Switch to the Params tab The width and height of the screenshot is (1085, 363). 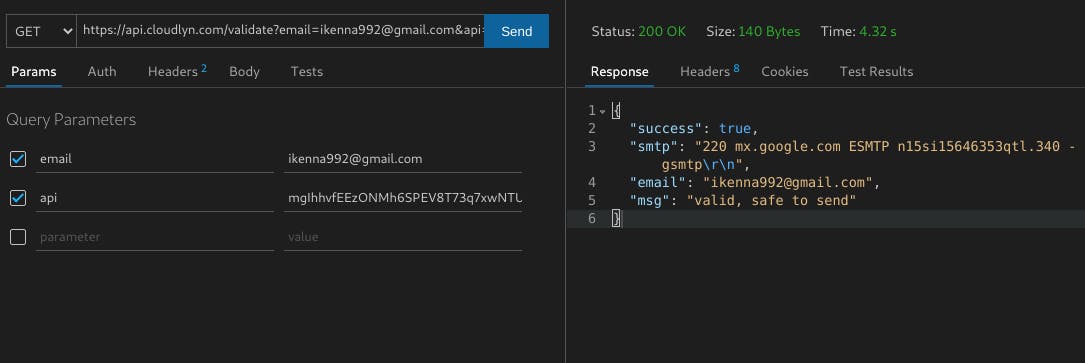pos(34,71)
